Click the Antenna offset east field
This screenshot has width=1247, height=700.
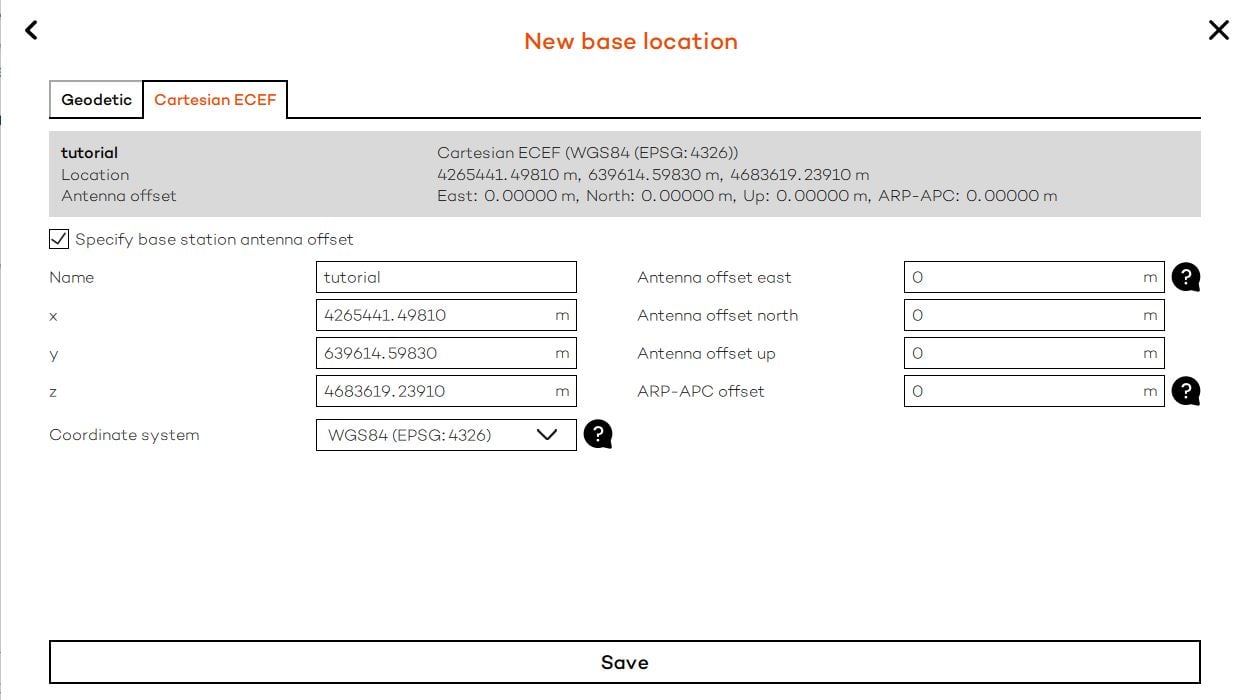click(1024, 277)
